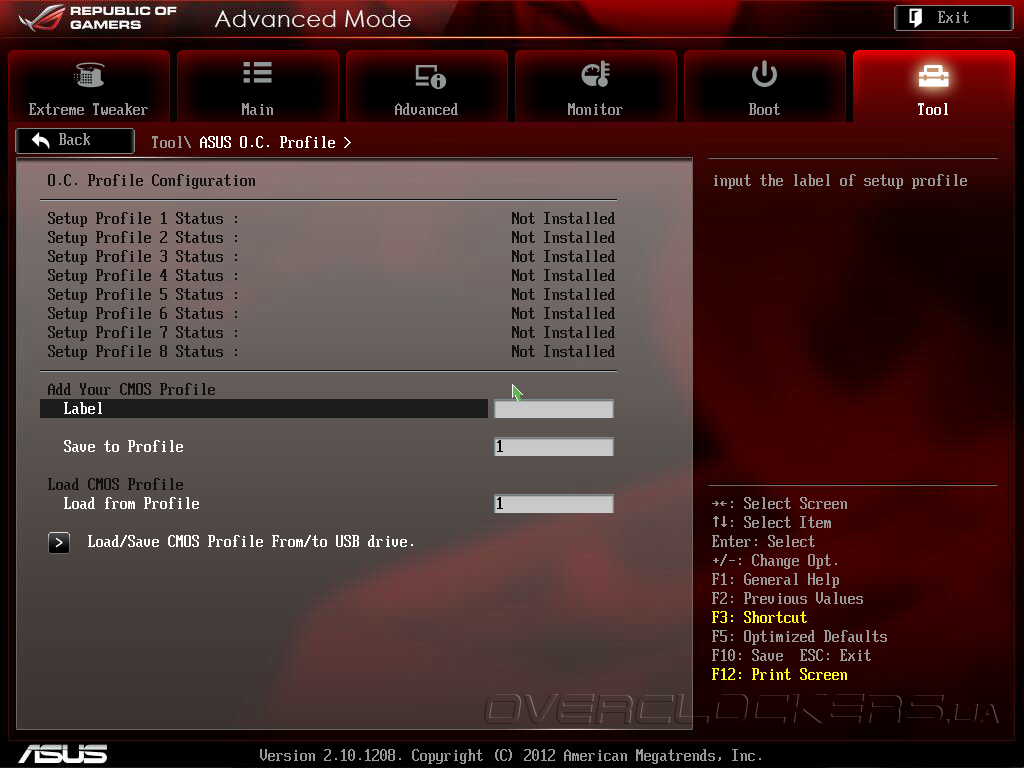The image size is (1024, 768).
Task: Click Setup Profile 5 Status row
Action: coord(331,295)
